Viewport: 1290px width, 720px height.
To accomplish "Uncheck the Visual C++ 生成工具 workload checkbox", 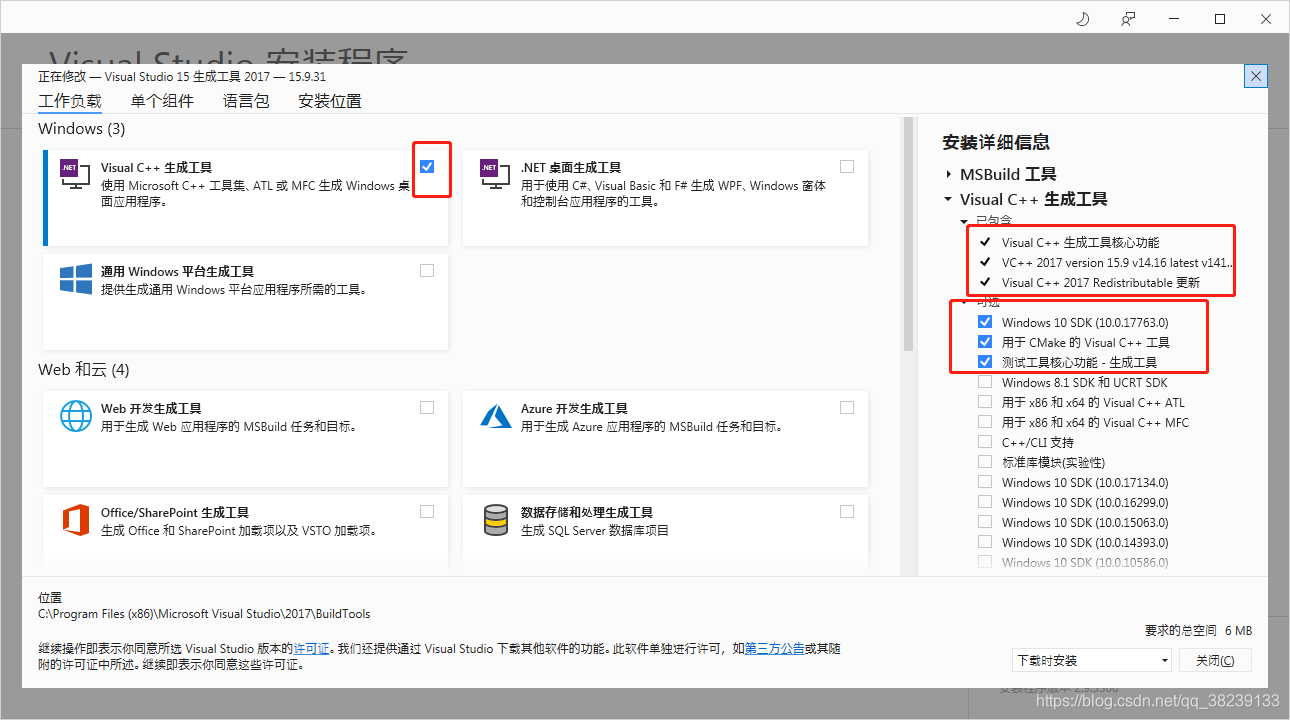I will [x=428, y=166].
